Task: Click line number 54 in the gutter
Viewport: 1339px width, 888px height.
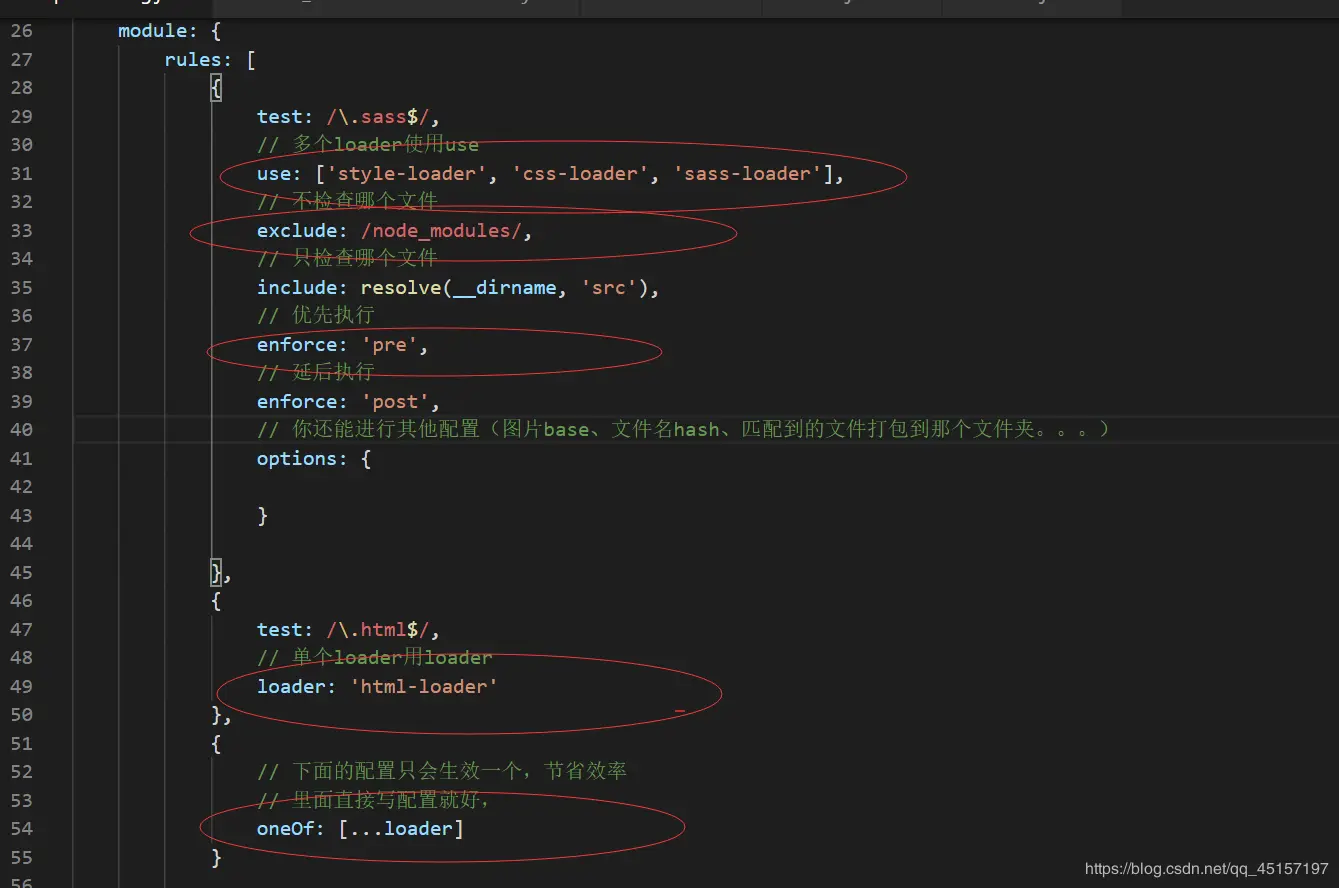Action: click(x=21, y=829)
